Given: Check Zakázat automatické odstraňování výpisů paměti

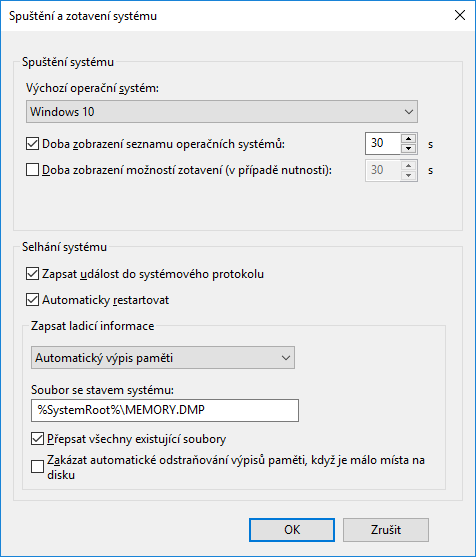Looking at the screenshot, I should click(37, 467).
